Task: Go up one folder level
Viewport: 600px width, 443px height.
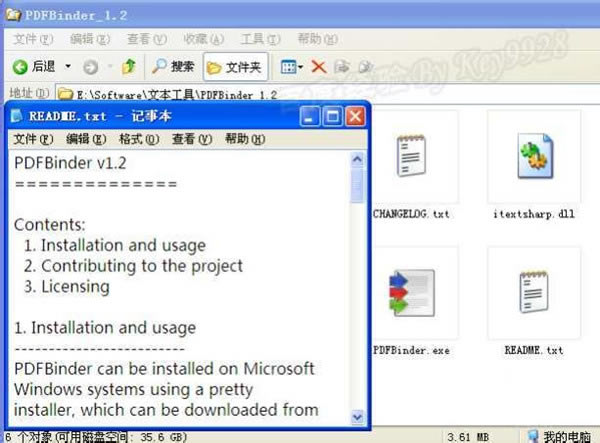Action: [128, 67]
